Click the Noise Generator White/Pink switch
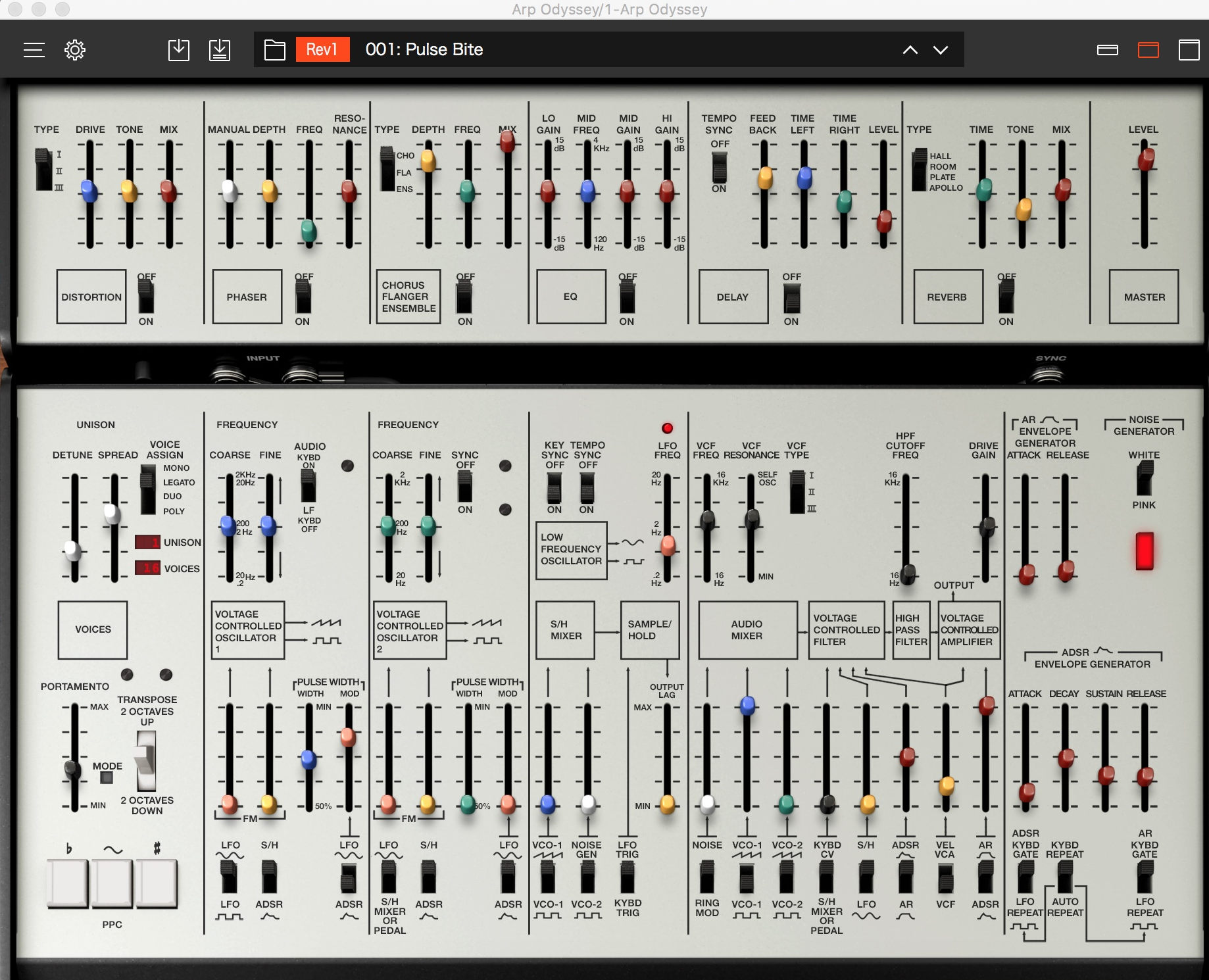Screen dimensions: 1209x980 1145,478
